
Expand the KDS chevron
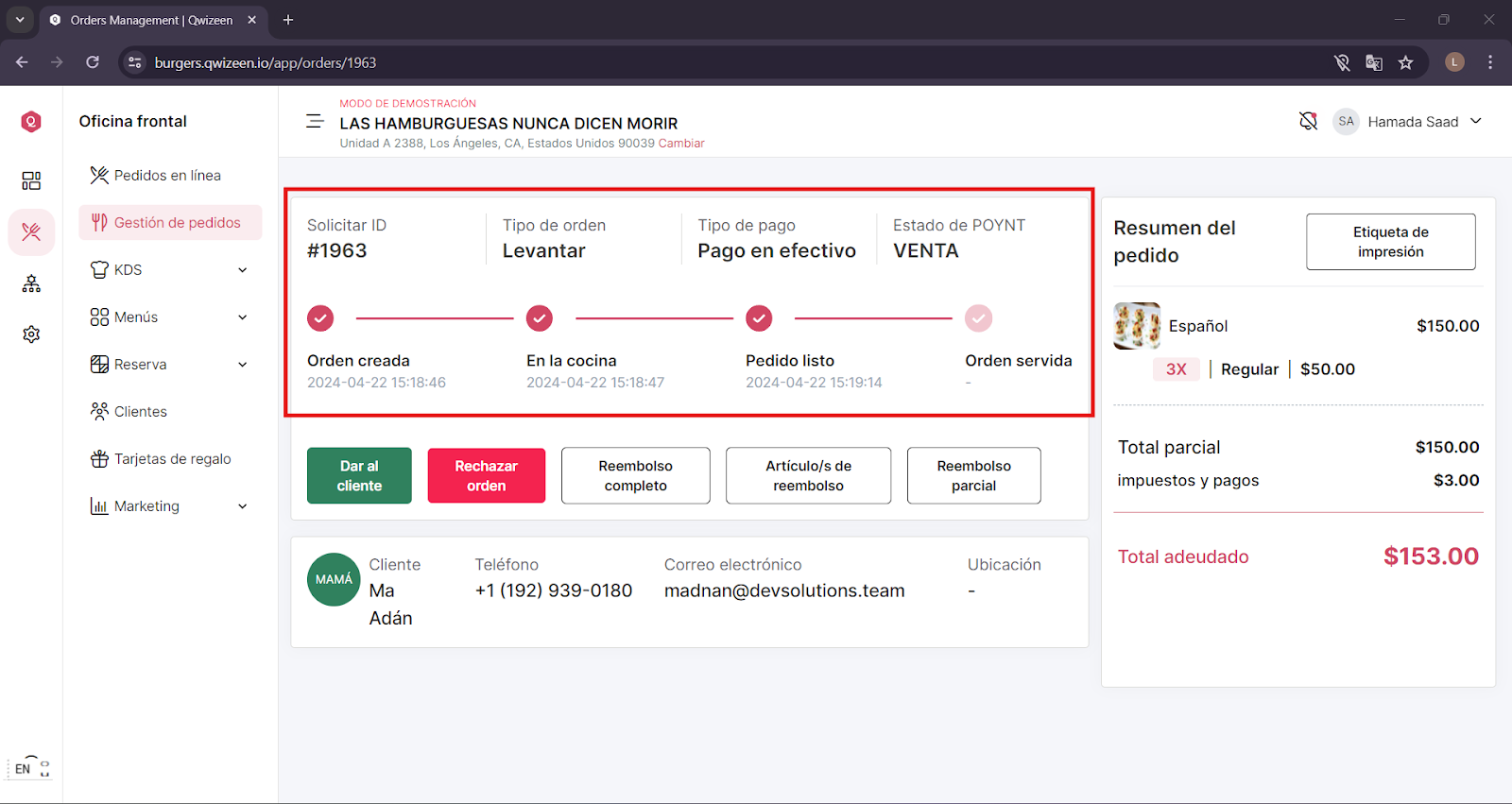click(243, 270)
